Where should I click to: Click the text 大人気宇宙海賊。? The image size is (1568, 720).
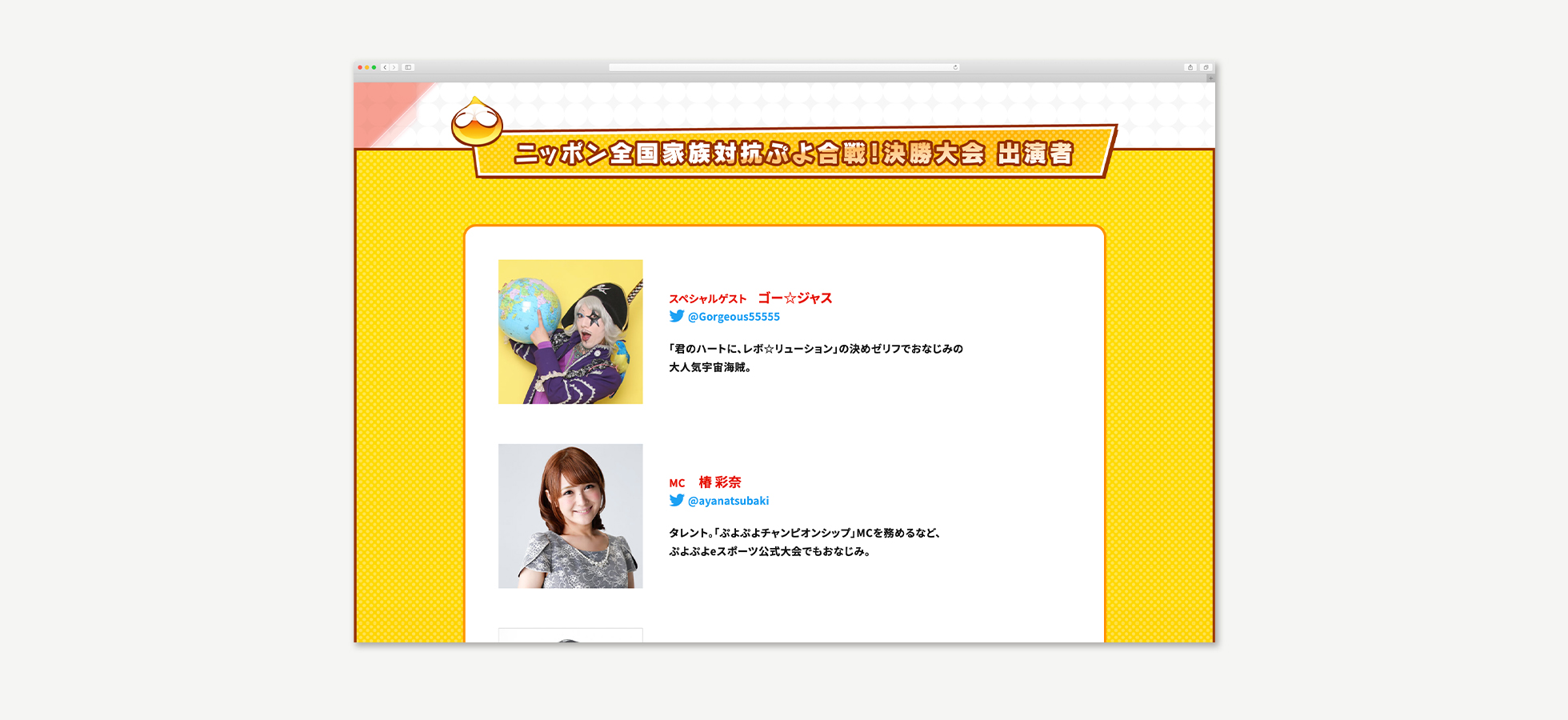coord(710,367)
